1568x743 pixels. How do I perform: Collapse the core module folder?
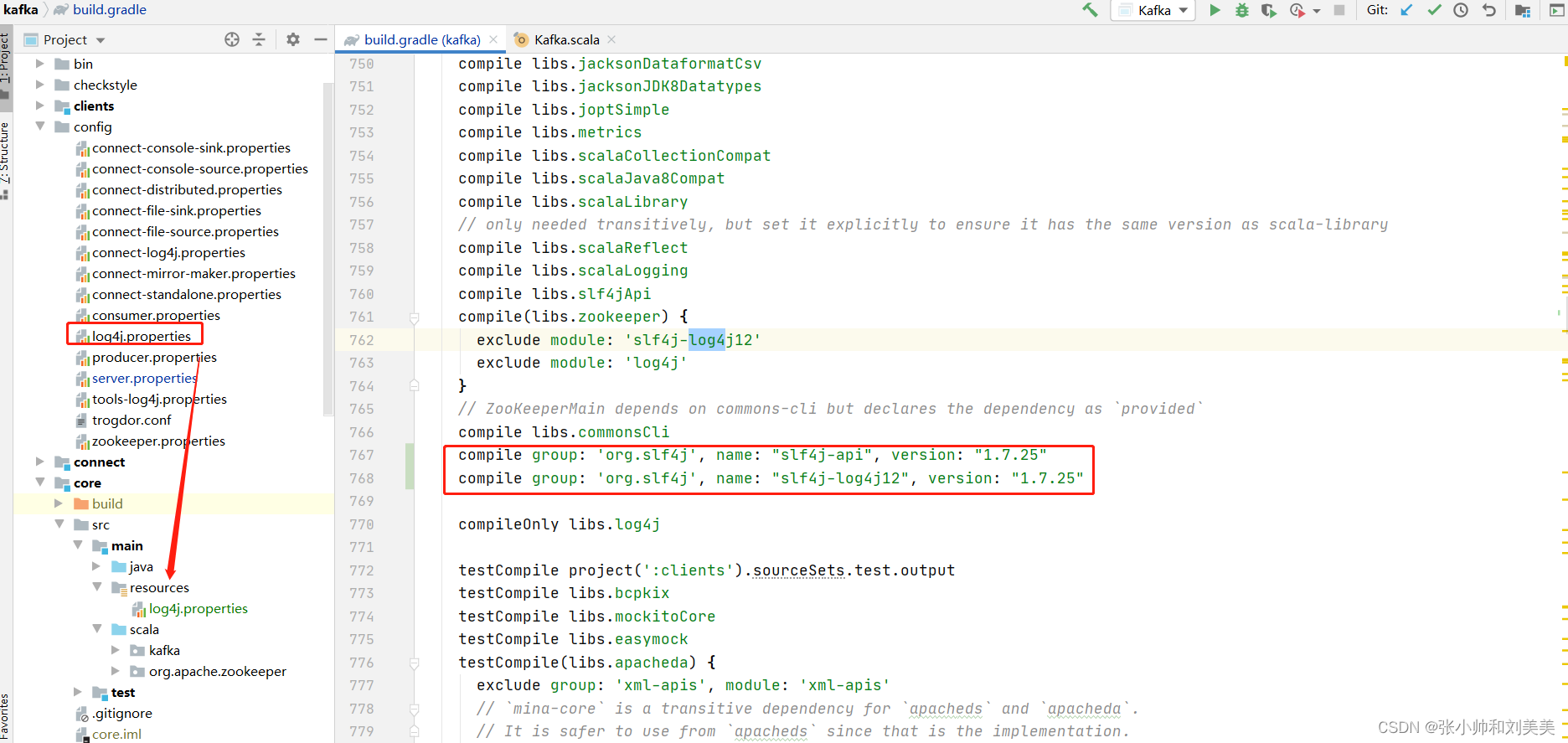coord(39,482)
